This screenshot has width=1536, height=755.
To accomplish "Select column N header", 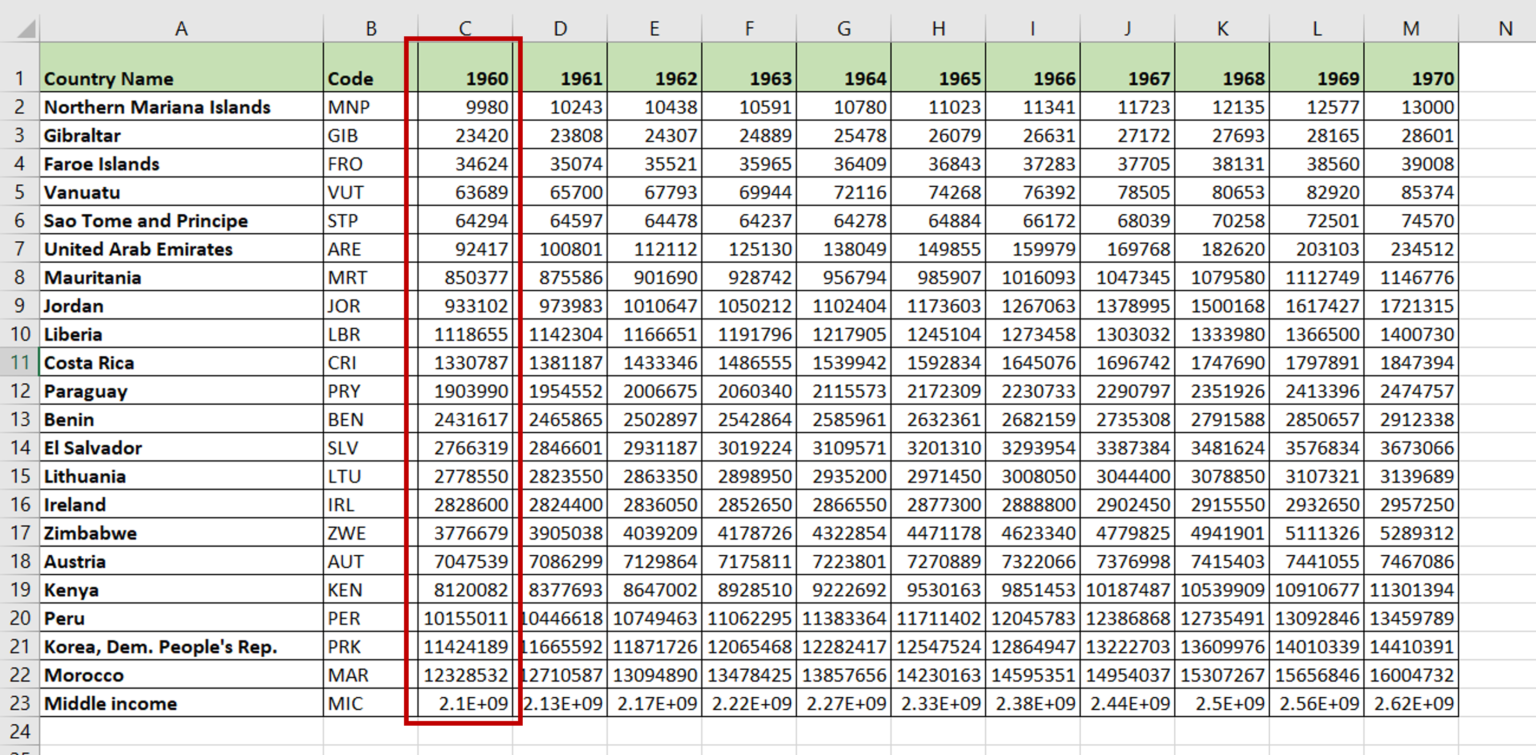I will click(x=1505, y=28).
